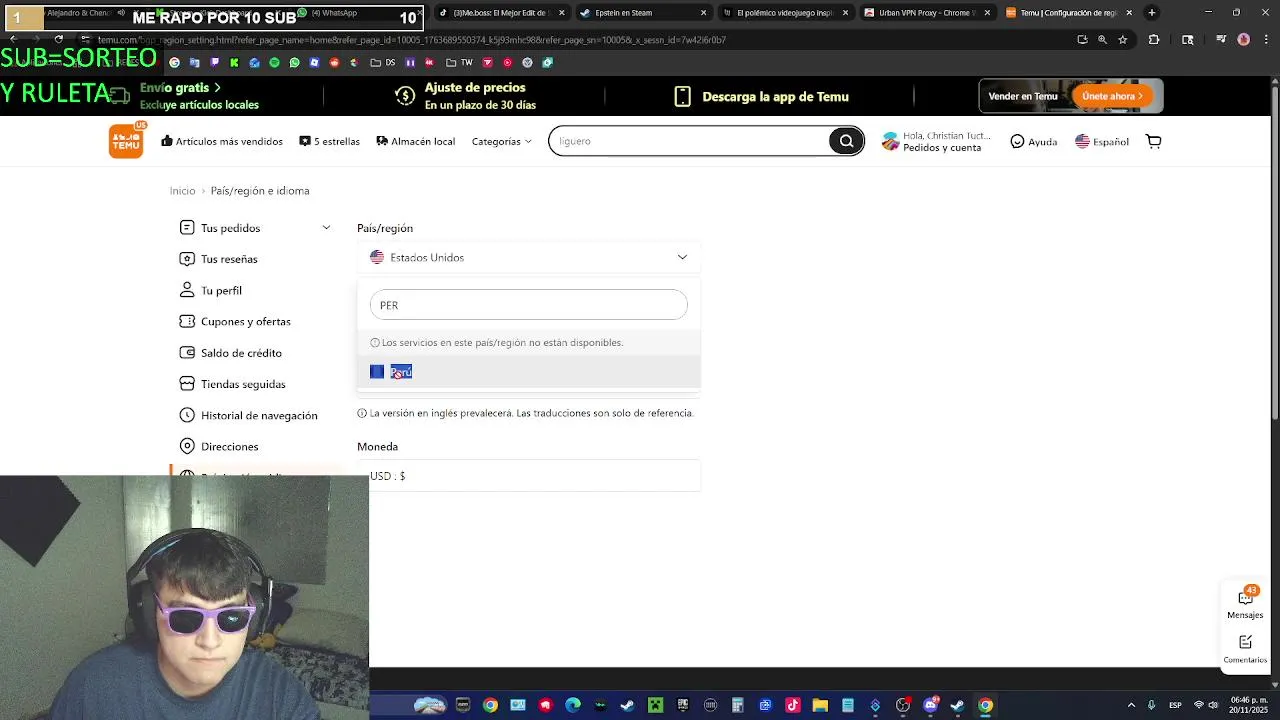Expand the Tus pedidos chevron
This screenshot has width=1280, height=720.
326,228
